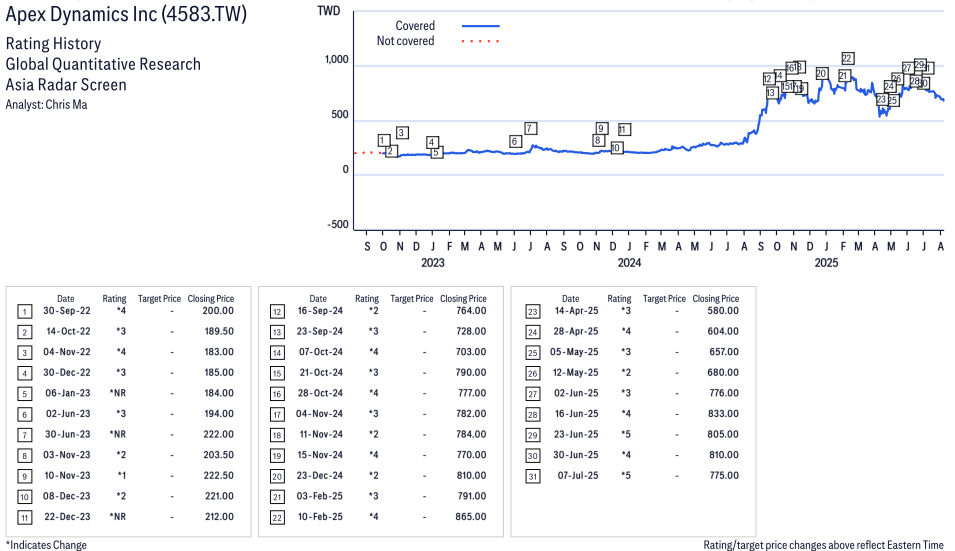Click table index box 23 beside 14-Apr-25
Screen dimensions: 955x551
tap(532, 312)
